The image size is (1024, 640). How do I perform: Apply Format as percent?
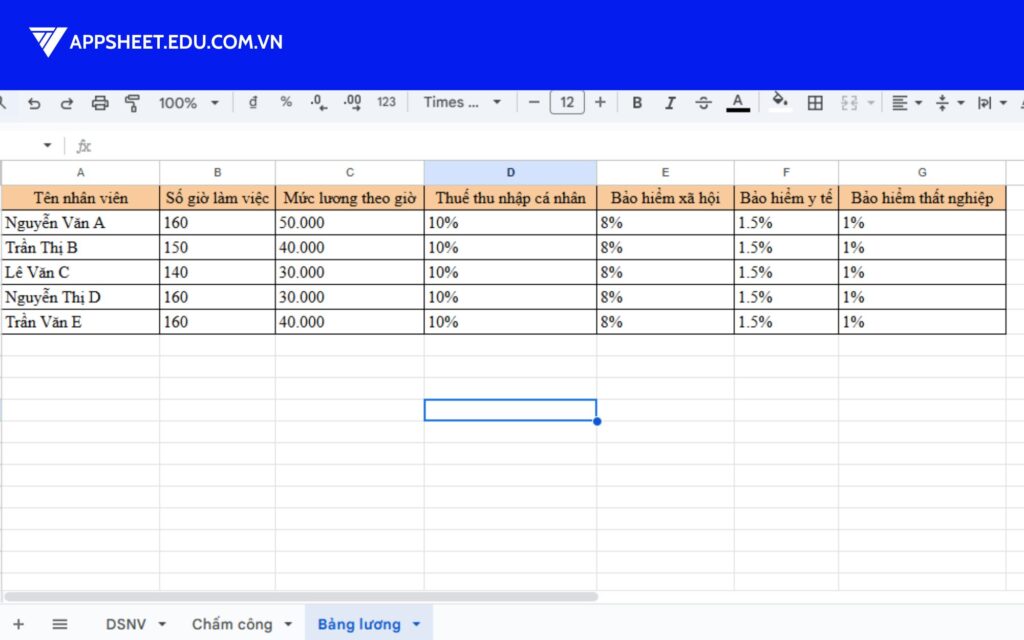(x=285, y=102)
